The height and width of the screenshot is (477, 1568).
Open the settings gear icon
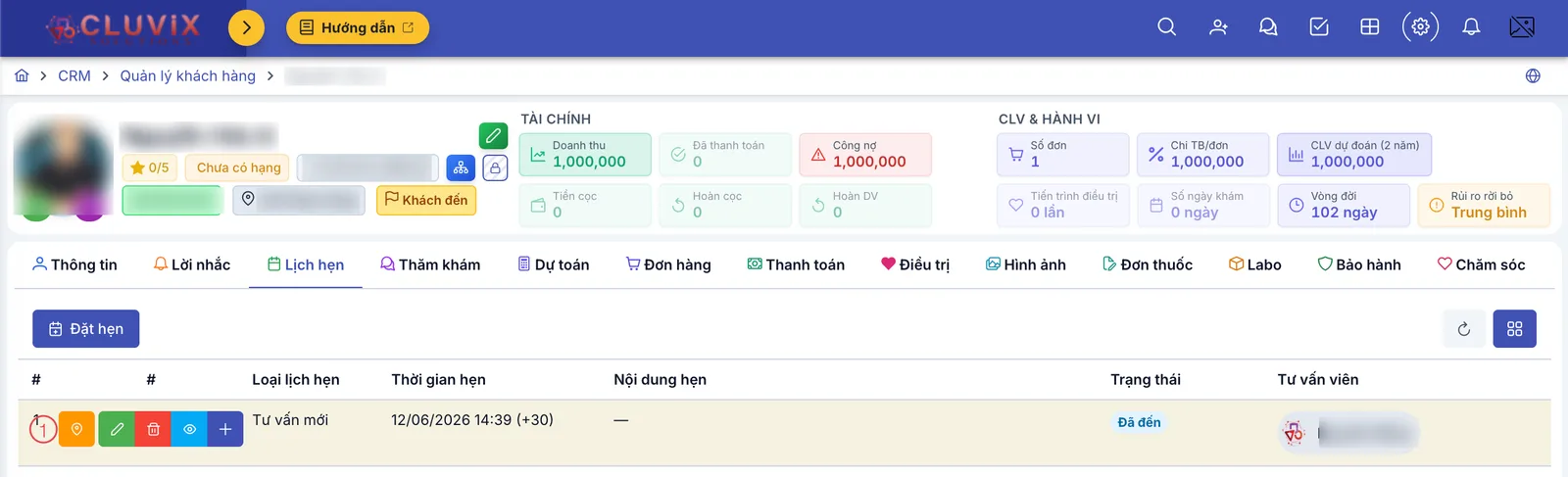[1420, 27]
